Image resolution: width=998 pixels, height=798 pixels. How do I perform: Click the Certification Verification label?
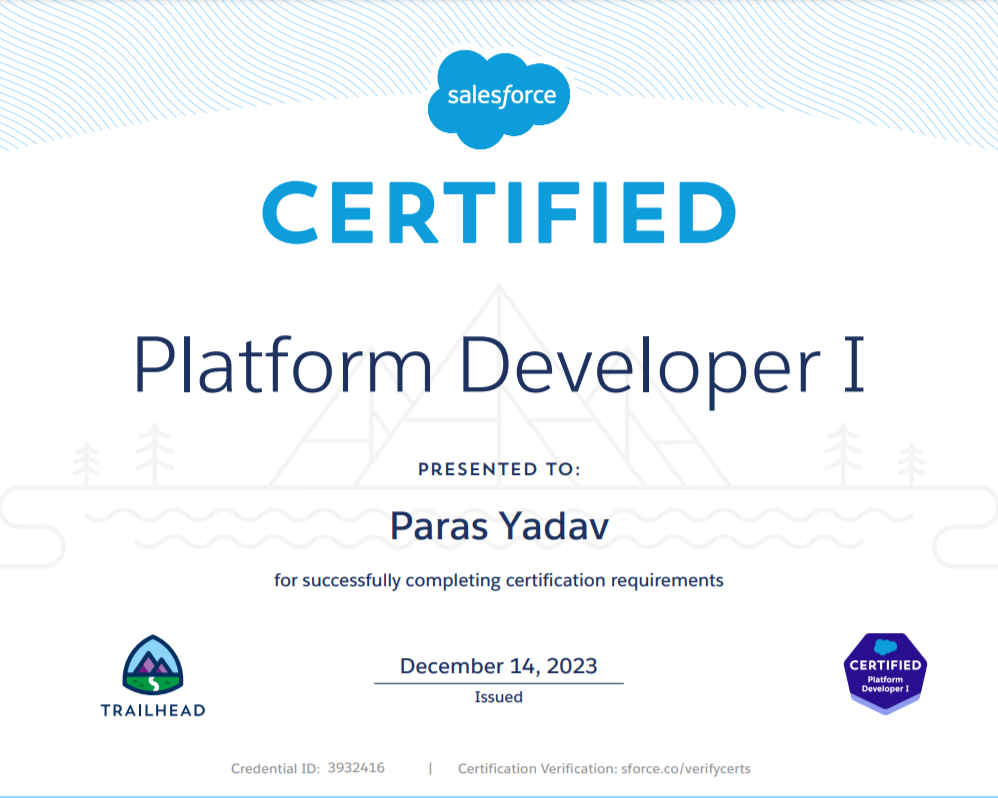537,769
